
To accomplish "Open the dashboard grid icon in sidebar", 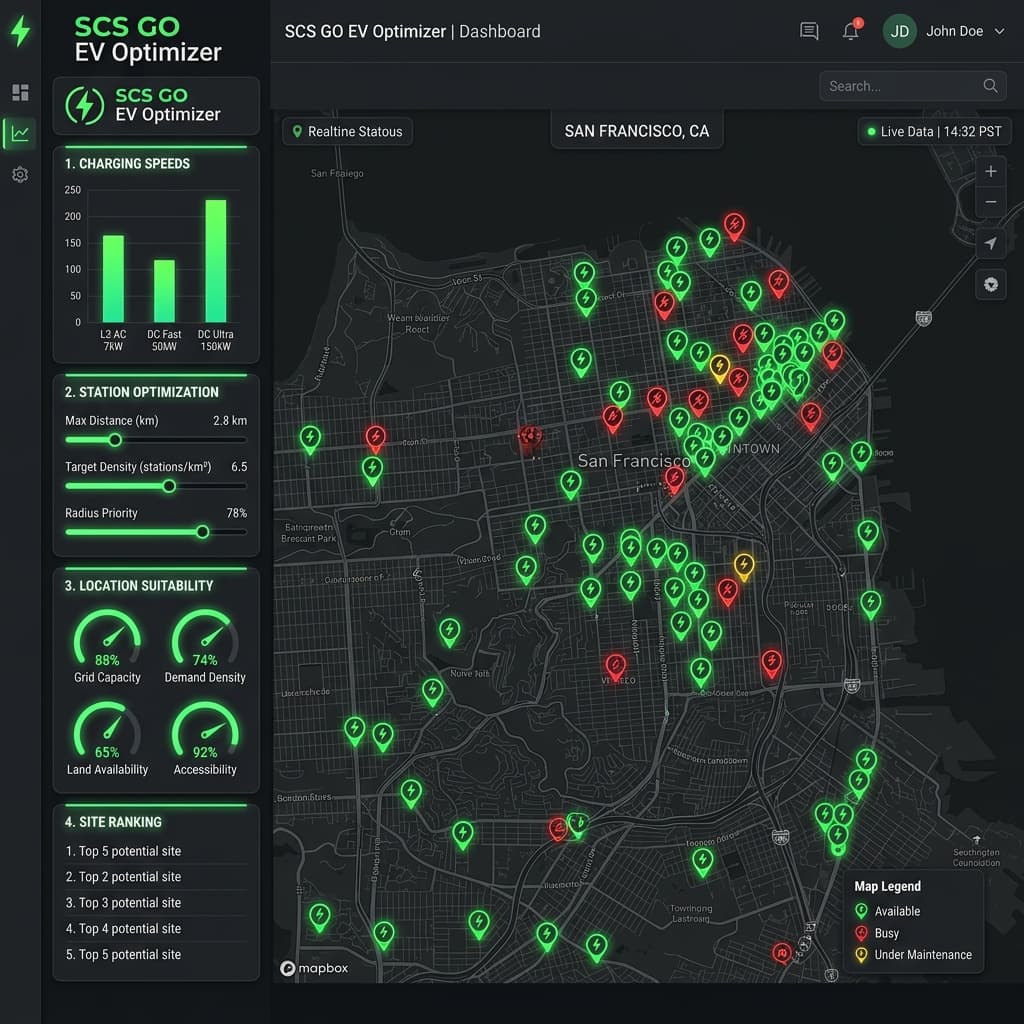I will tap(20, 92).
